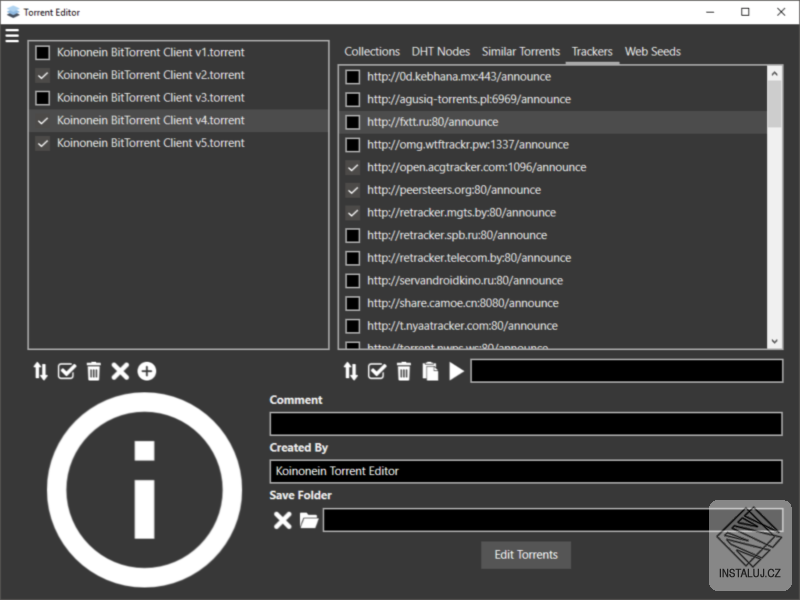
Task: Click into the Comment field
Action: click(526, 424)
